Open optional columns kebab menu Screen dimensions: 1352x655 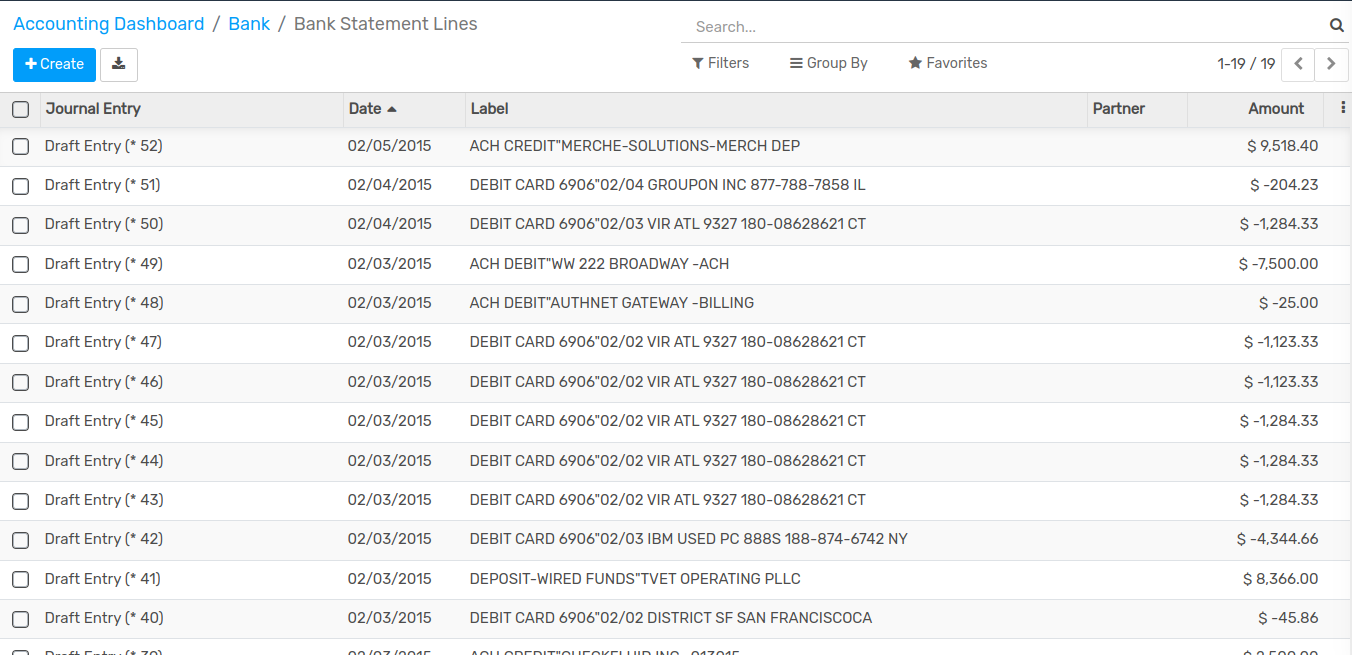click(1342, 108)
